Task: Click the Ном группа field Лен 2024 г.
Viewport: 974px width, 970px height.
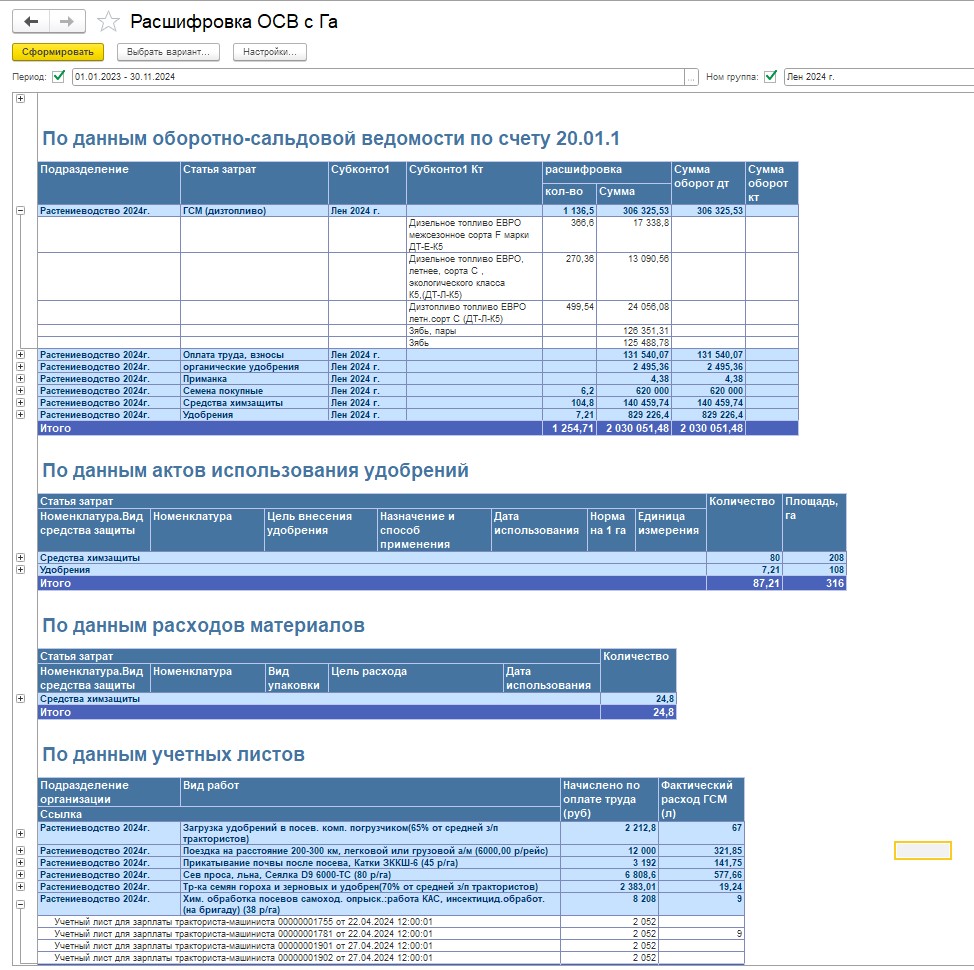Action: pos(875,77)
